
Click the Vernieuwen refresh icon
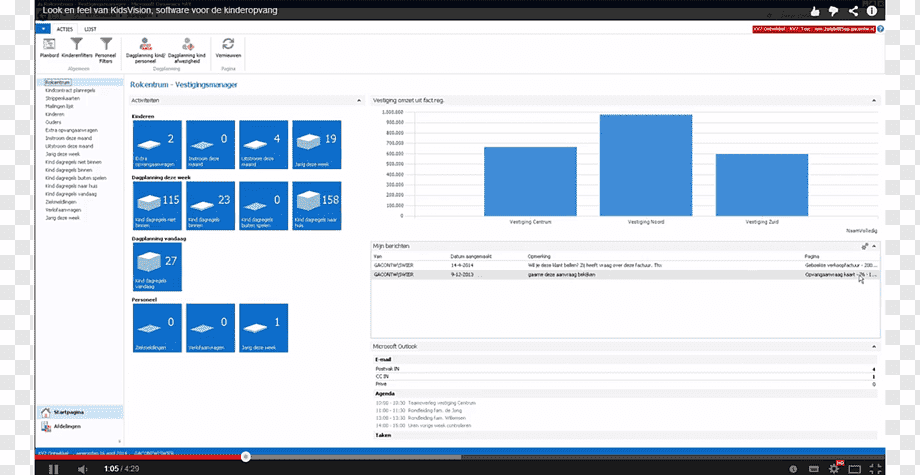pos(228,45)
